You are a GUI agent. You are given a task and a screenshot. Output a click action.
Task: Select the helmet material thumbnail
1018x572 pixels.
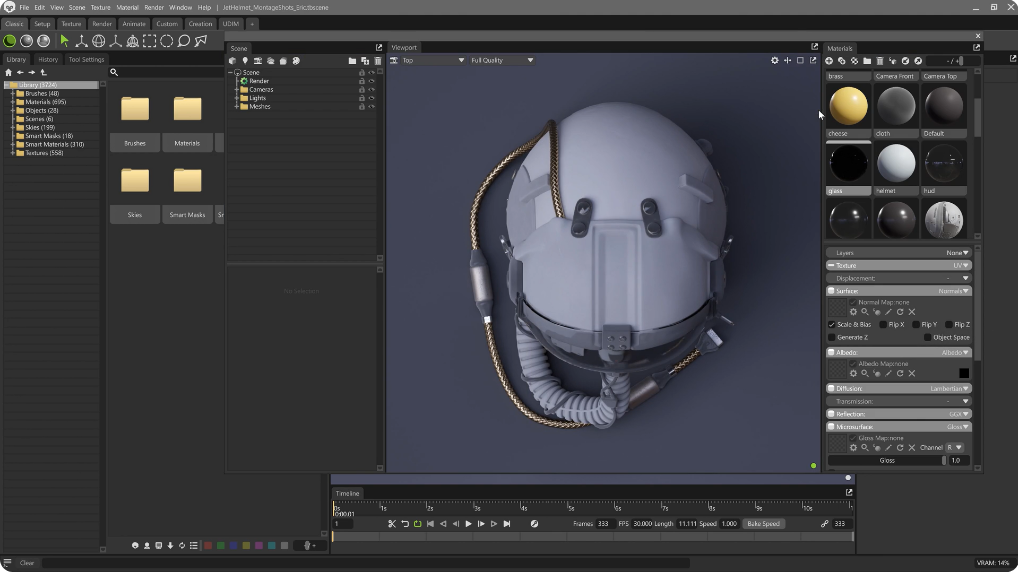coord(896,163)
